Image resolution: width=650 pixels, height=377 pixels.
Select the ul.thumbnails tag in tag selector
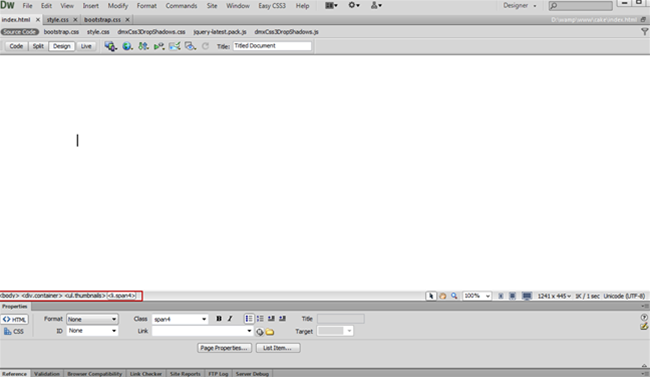(85, 296)
